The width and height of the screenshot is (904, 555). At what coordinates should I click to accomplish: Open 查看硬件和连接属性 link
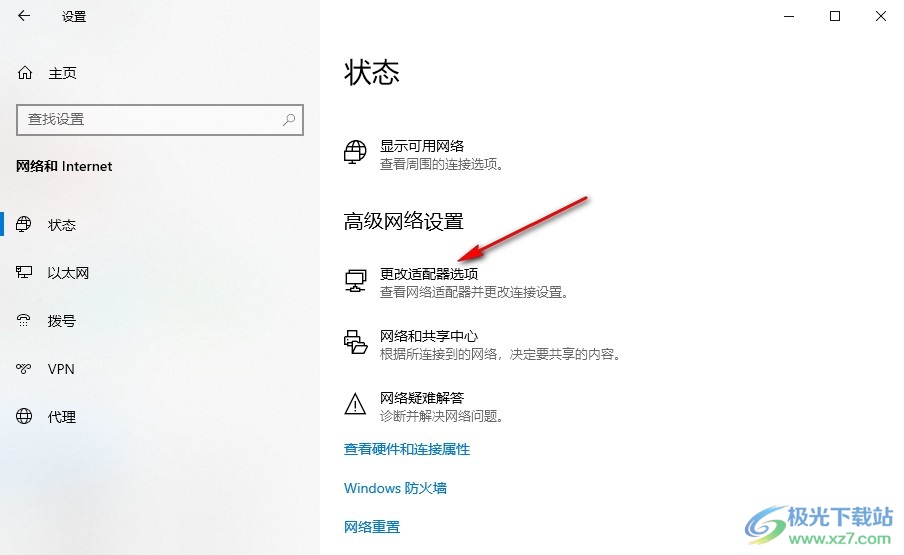(406, 449)
